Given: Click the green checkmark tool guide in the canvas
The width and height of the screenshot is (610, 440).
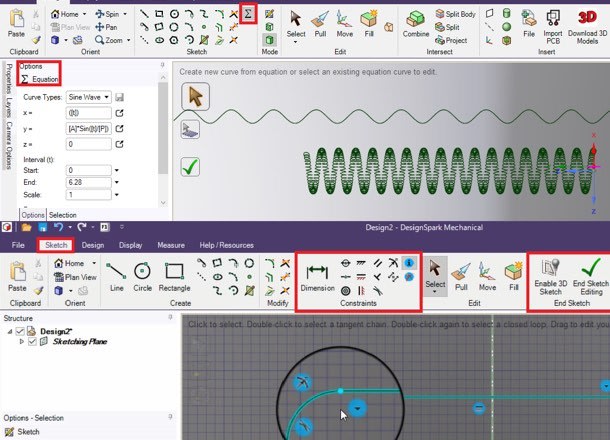Looking at the screenshot, I should click(x=190, y=167).
